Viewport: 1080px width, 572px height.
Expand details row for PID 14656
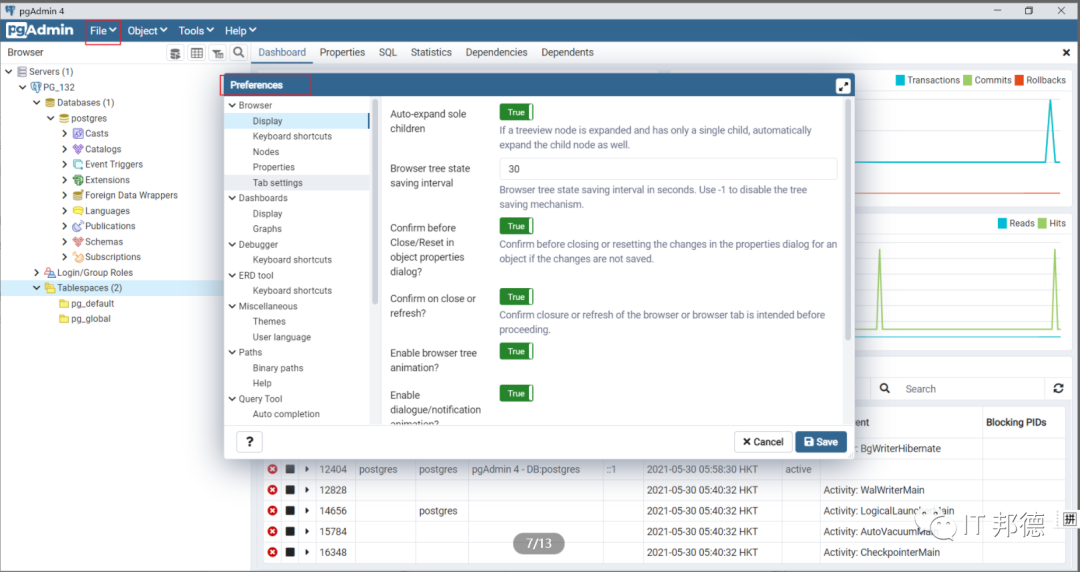pos(307,511)
